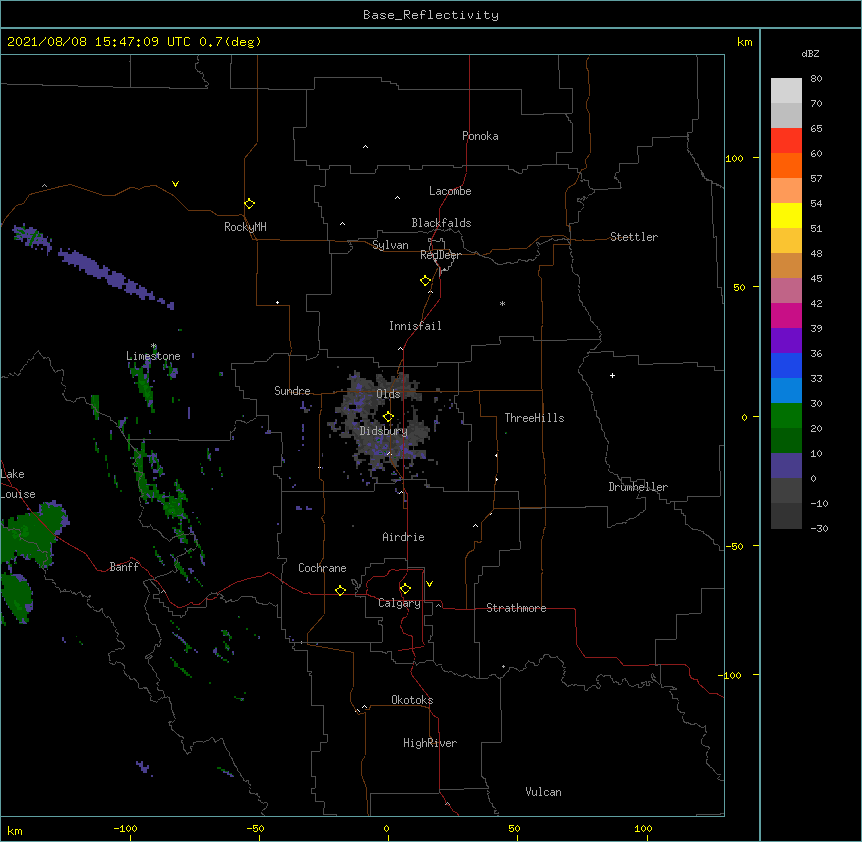Viewport: 862px width, 842px height.
Task: Select the bright yellow 51-54 dBZ legend color
Action: click(x=786, y=215)
